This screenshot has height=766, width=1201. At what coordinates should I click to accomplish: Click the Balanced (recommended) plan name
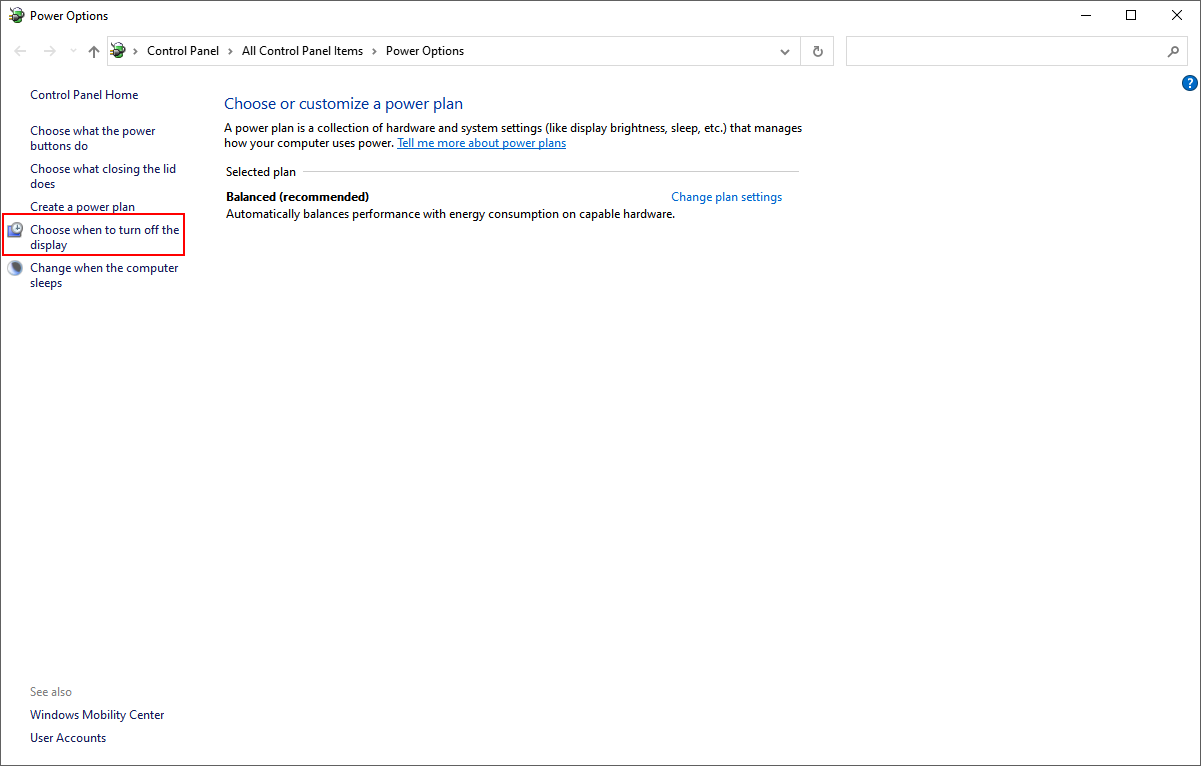coord(297,197)
